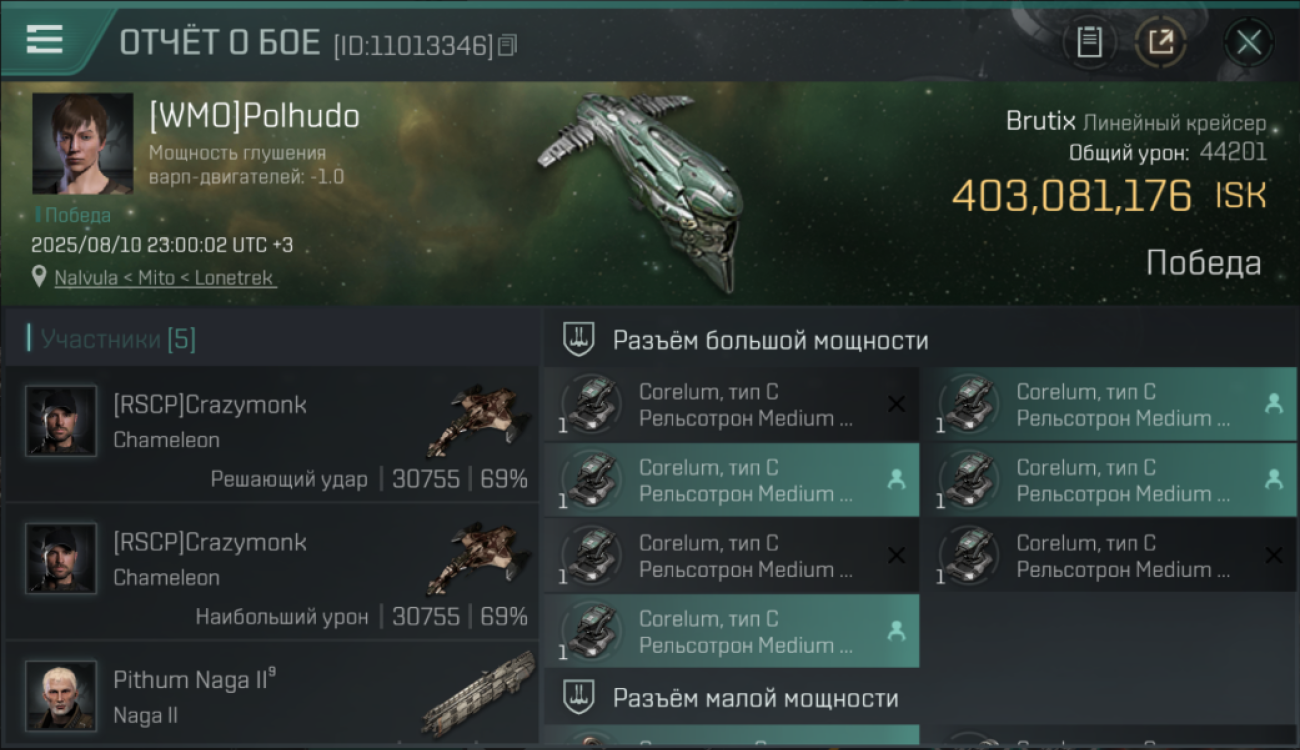The image size is (1300, 750).
Task: Open the clipboard report icon
Action: tap(1089, 42)
